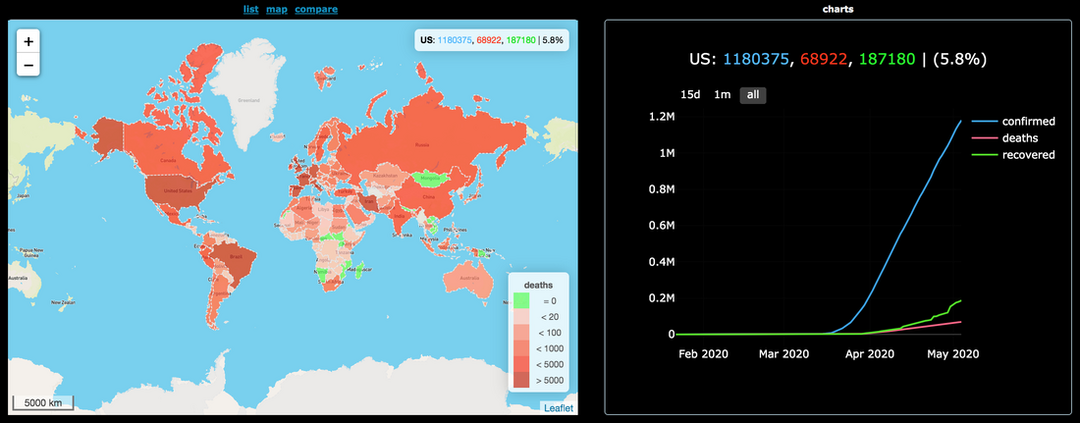
Task: Open the Leaflet attribution link
Action: (x=558, y=407)
